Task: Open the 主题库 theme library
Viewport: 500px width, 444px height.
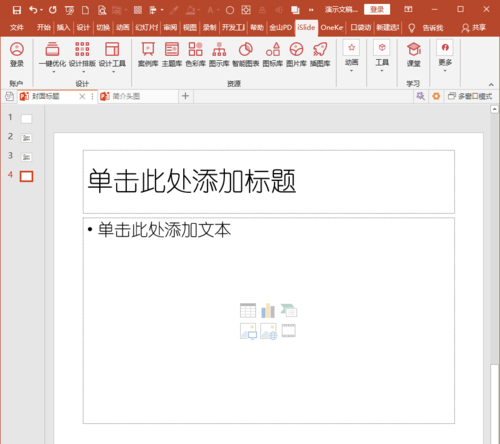Action: 172,54
